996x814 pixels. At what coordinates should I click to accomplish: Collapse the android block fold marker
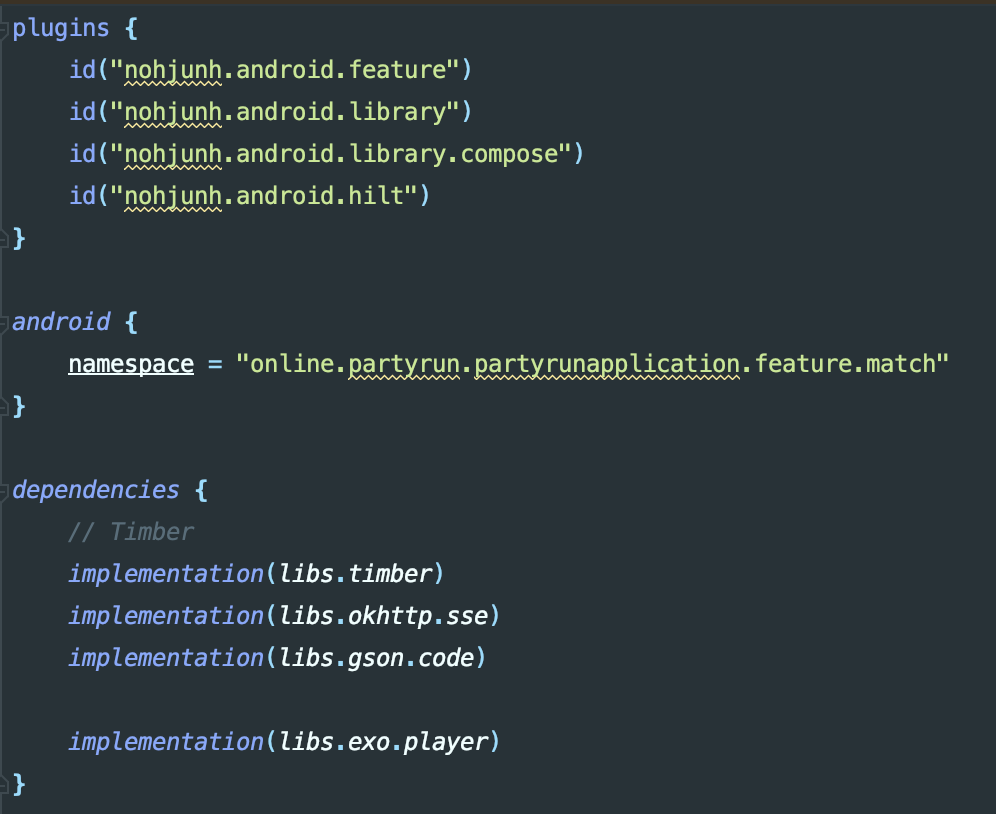[3, 323]
